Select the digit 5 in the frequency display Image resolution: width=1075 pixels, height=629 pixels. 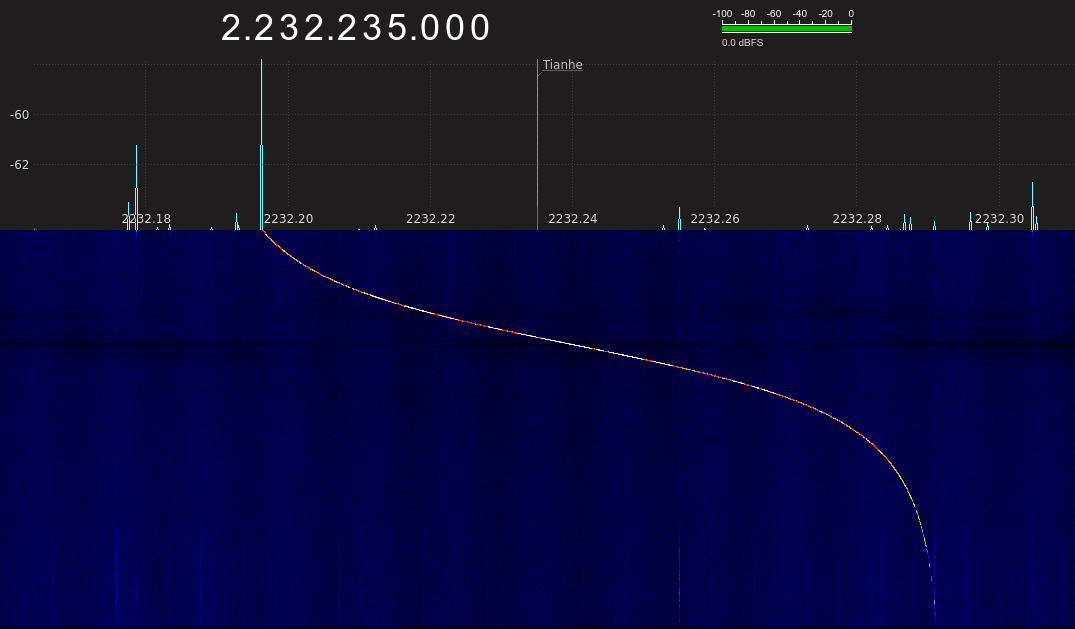point(397,28)
